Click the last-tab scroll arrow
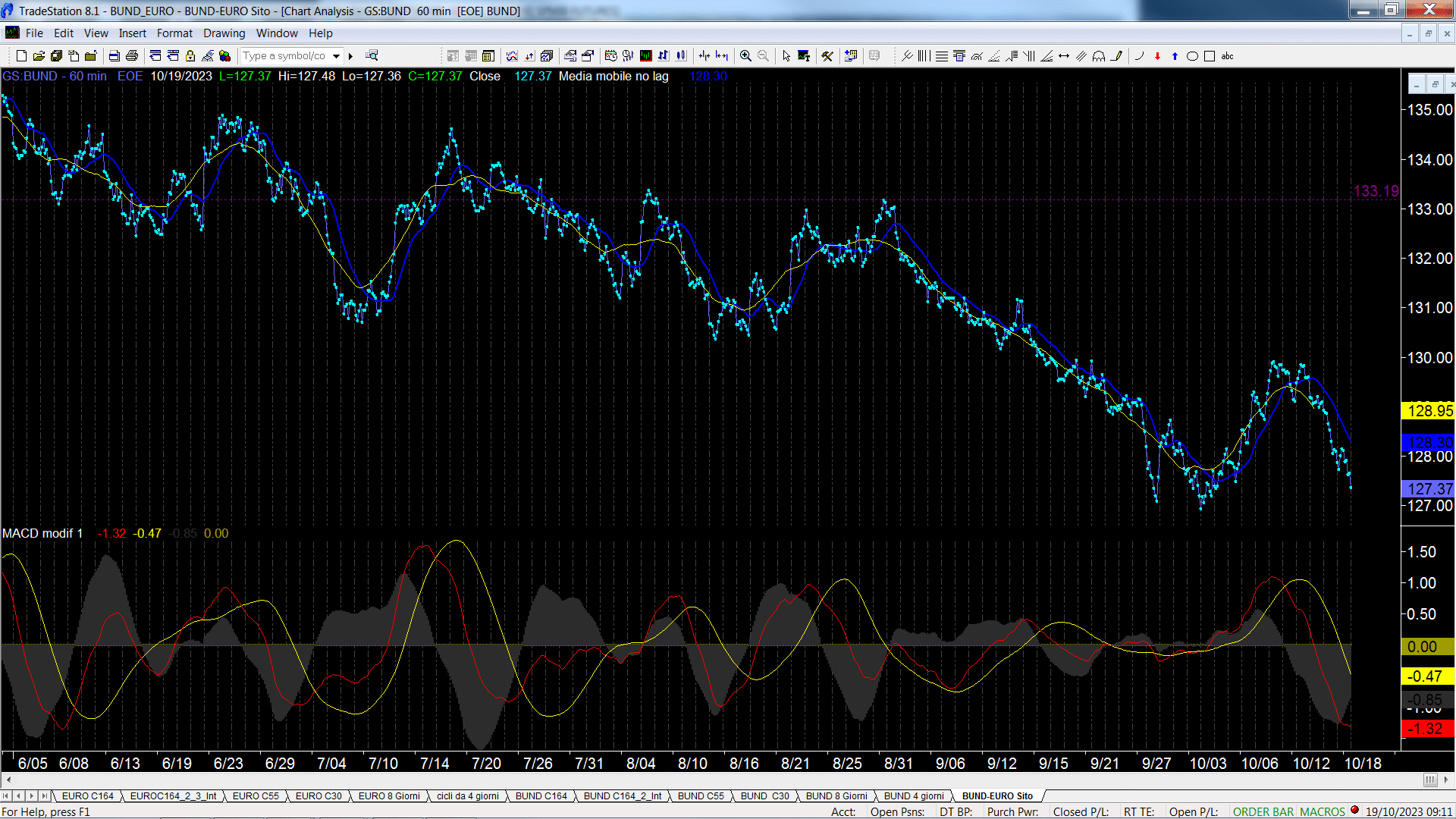 pos(45,795)
